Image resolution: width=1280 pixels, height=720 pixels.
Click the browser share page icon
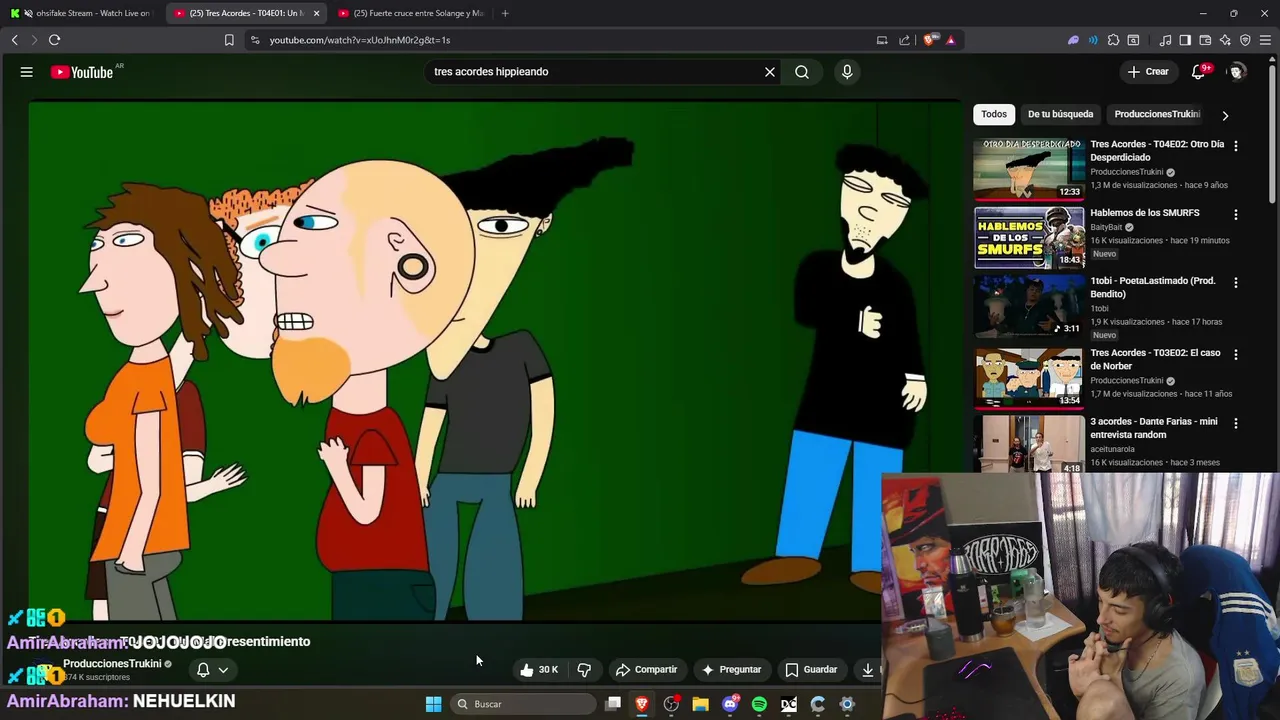coord(905,40)
